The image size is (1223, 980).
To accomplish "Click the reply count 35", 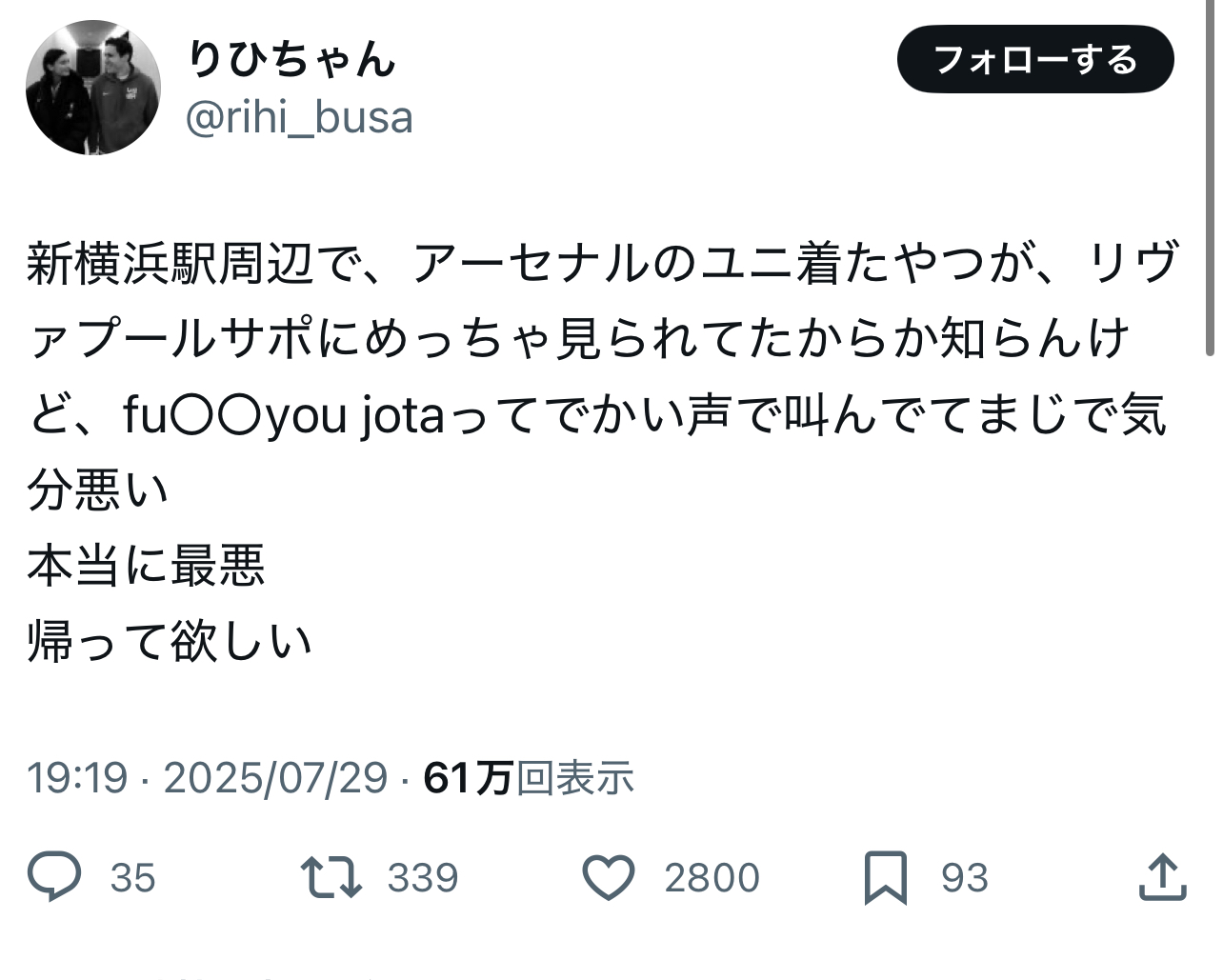I will pyautogui.click(x=132, y=877).
